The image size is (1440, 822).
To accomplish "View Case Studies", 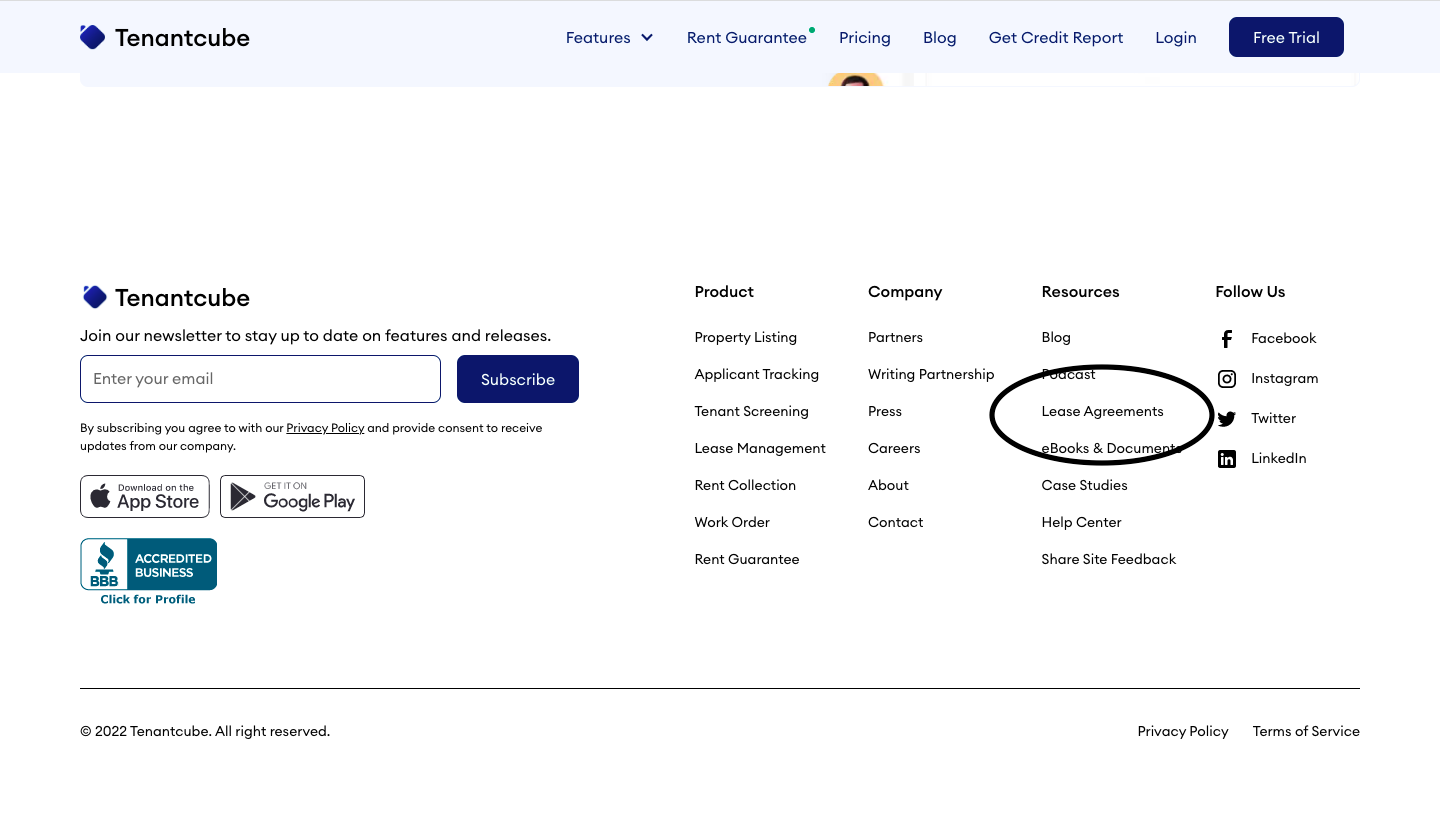I will (x=1084, y=486).
